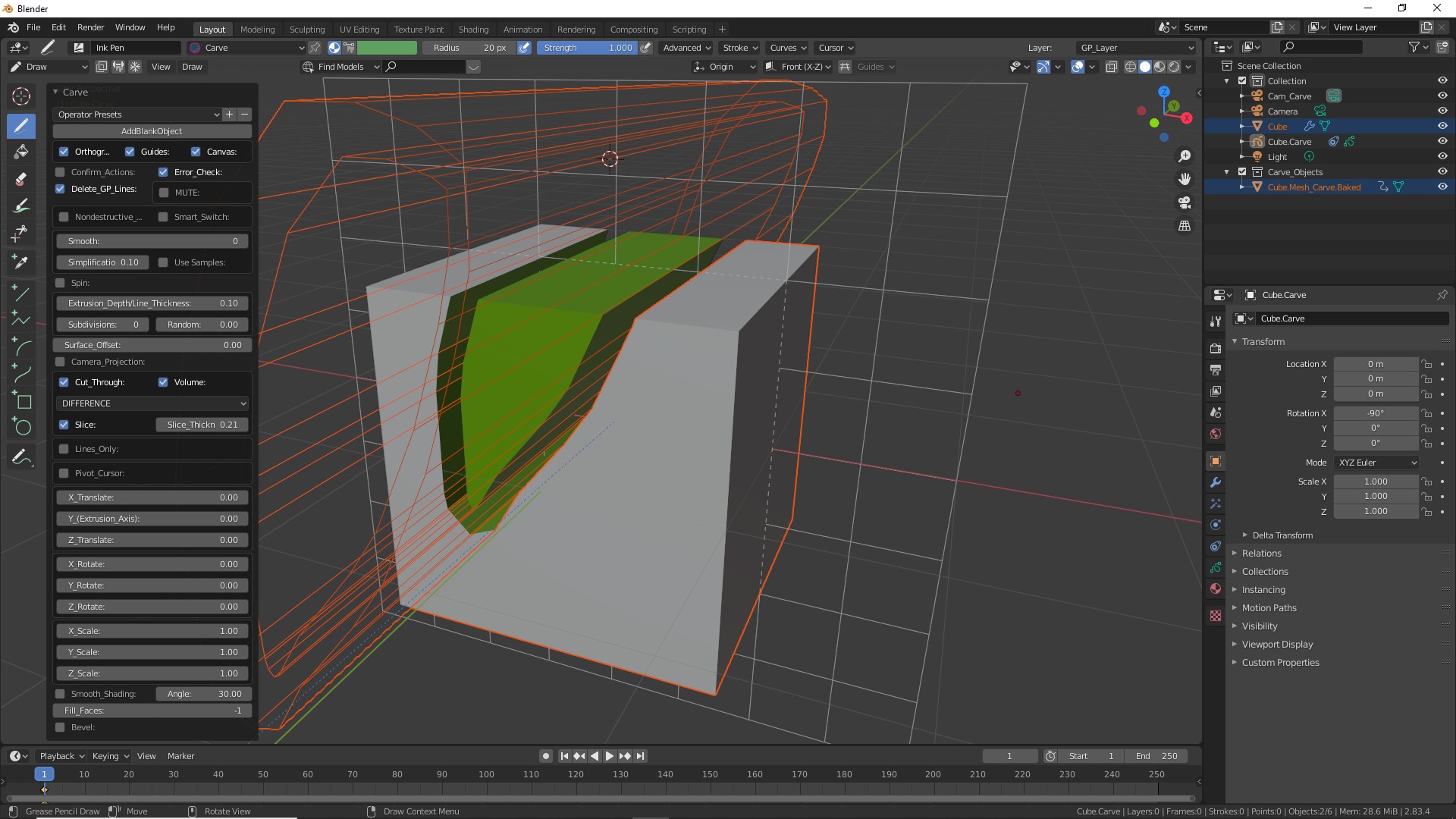Image resolution: width=1456 pixels, height=819 pixels.
Task: Hide the Light object in the outliner
Action: click(1442, 157)
